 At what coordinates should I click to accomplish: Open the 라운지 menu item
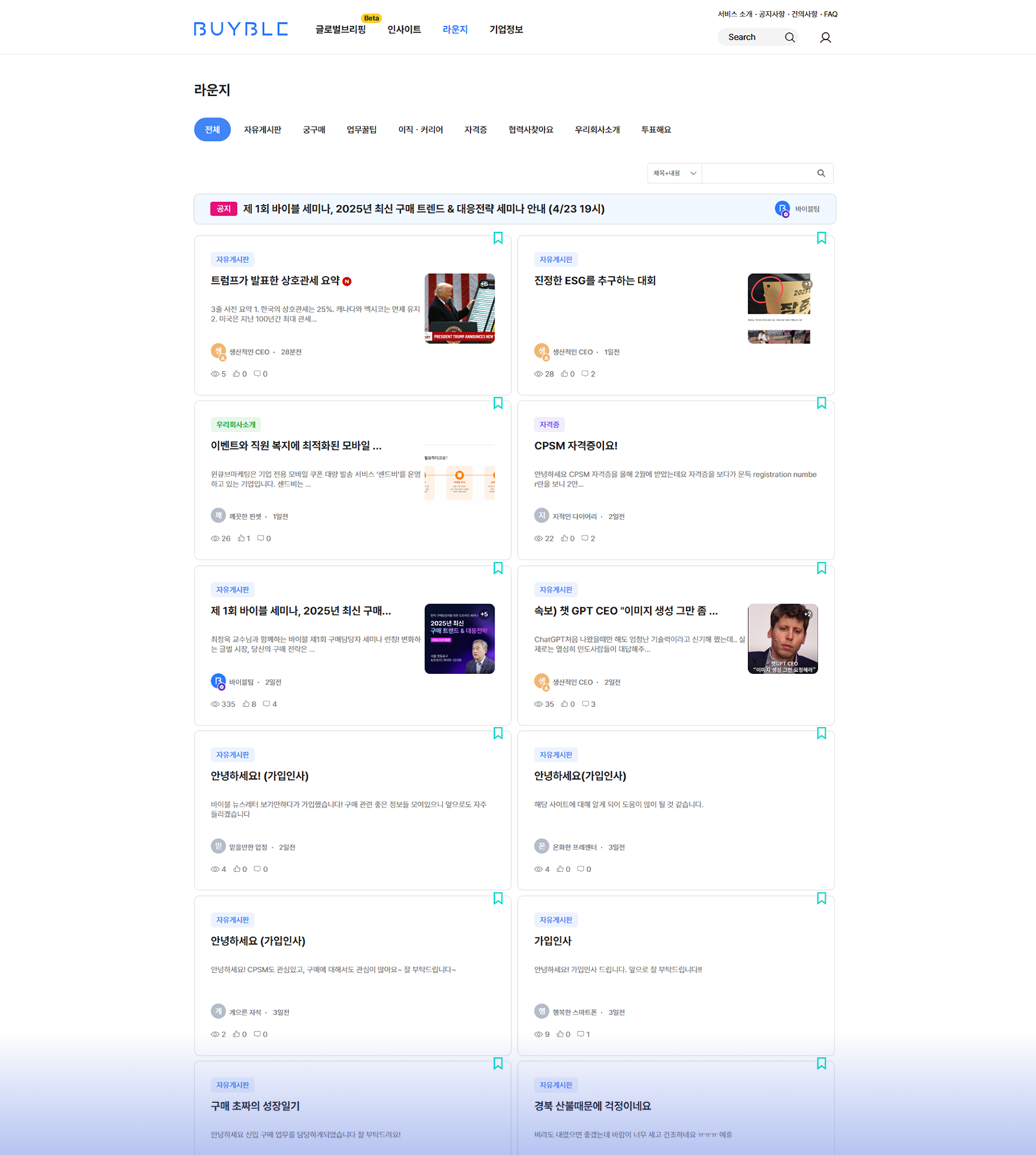pyautogui.click(x=455, y=29)
